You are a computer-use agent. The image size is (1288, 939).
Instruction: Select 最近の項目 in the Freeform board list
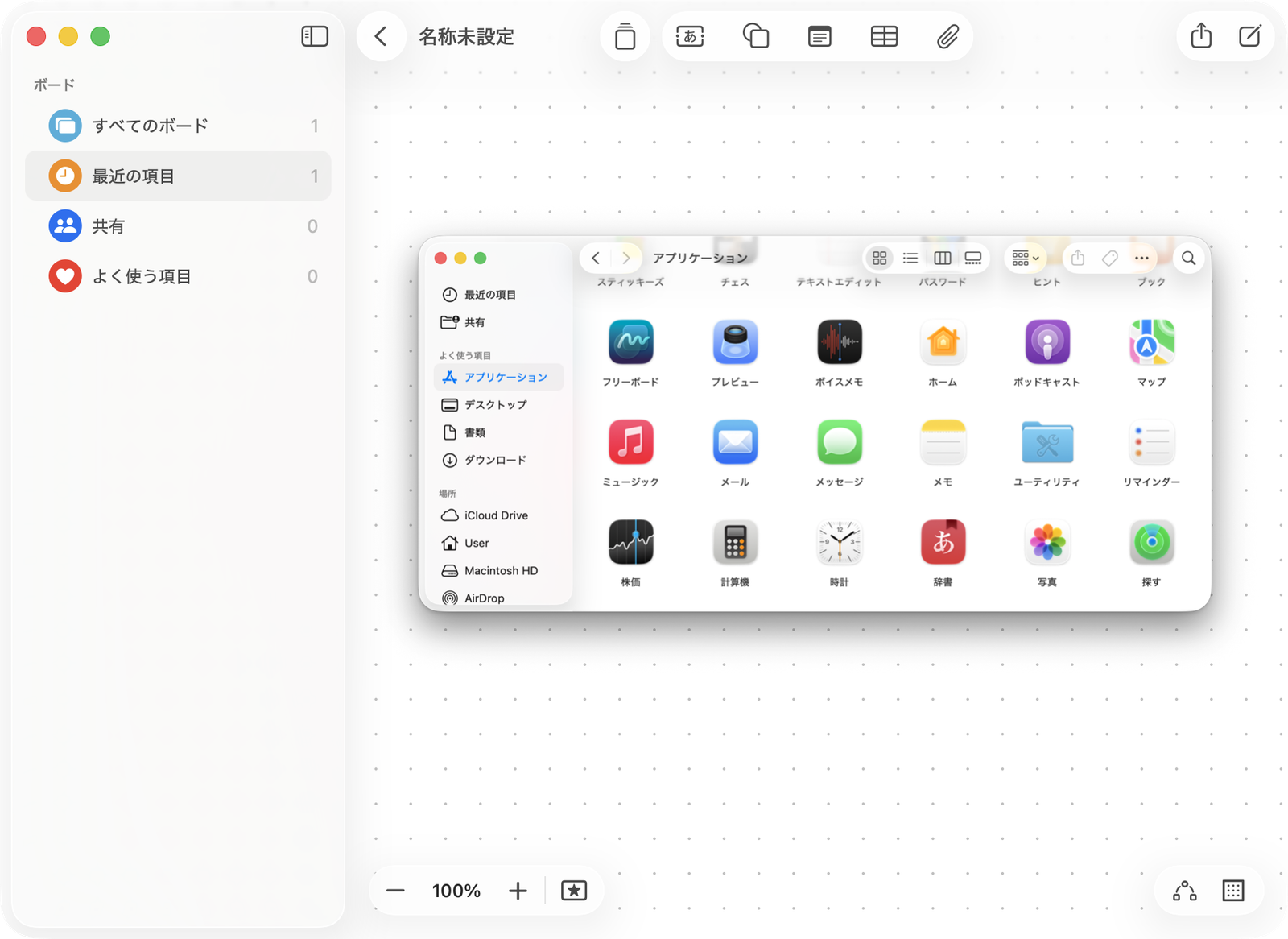tap(178, 176)
